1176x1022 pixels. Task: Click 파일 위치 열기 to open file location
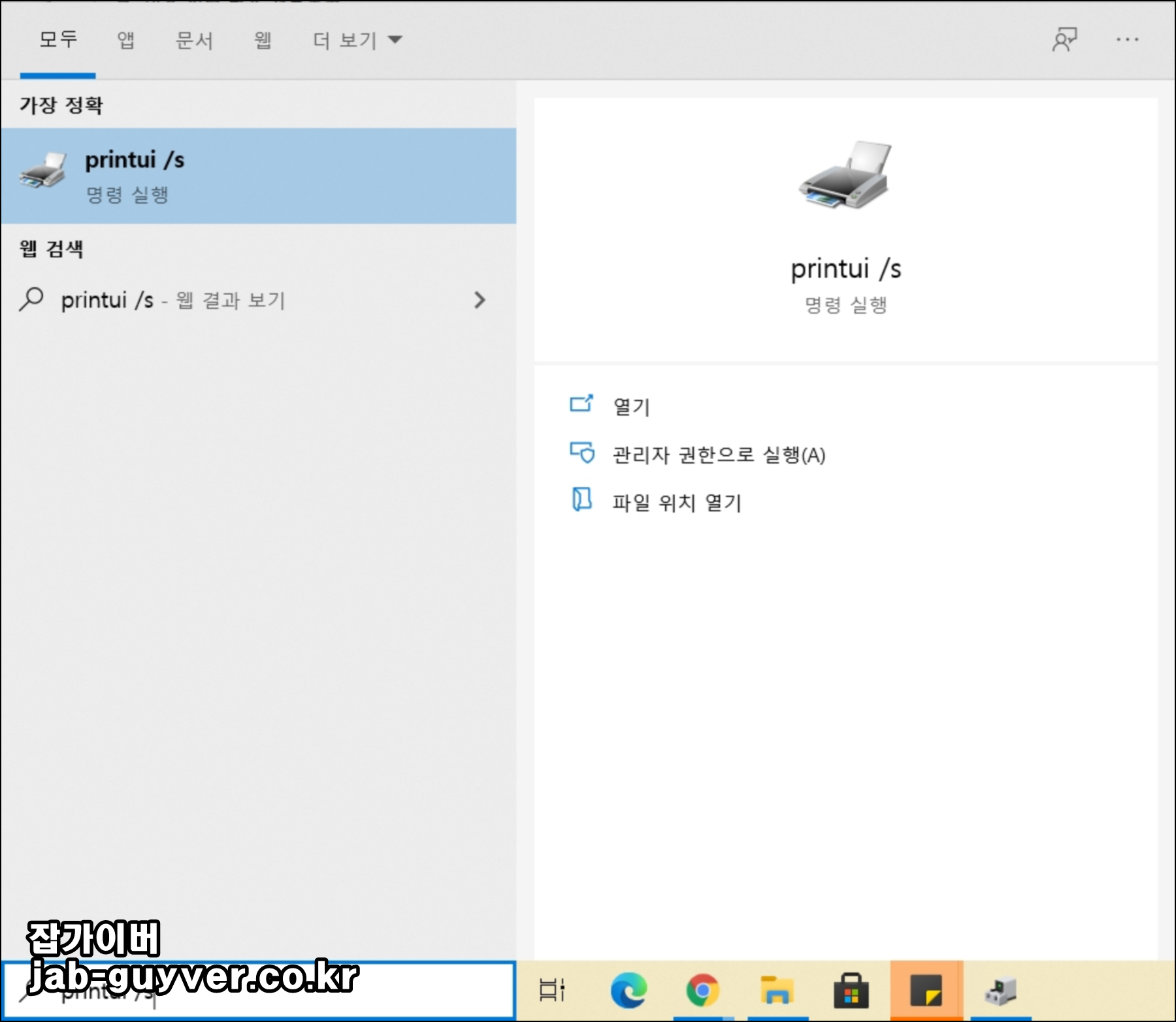click(x=675, y=503)
